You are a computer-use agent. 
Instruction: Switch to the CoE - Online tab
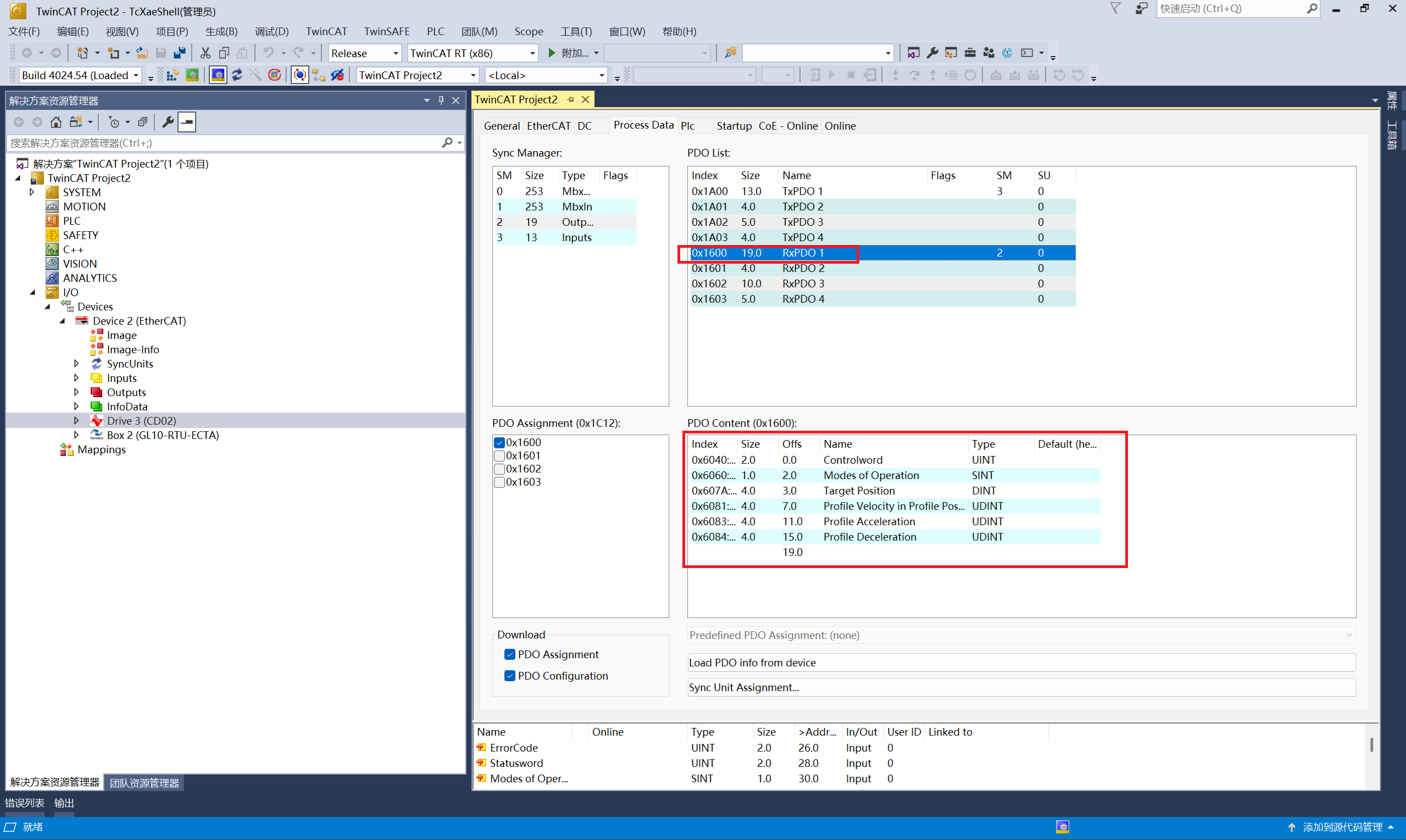pos(788,126)
